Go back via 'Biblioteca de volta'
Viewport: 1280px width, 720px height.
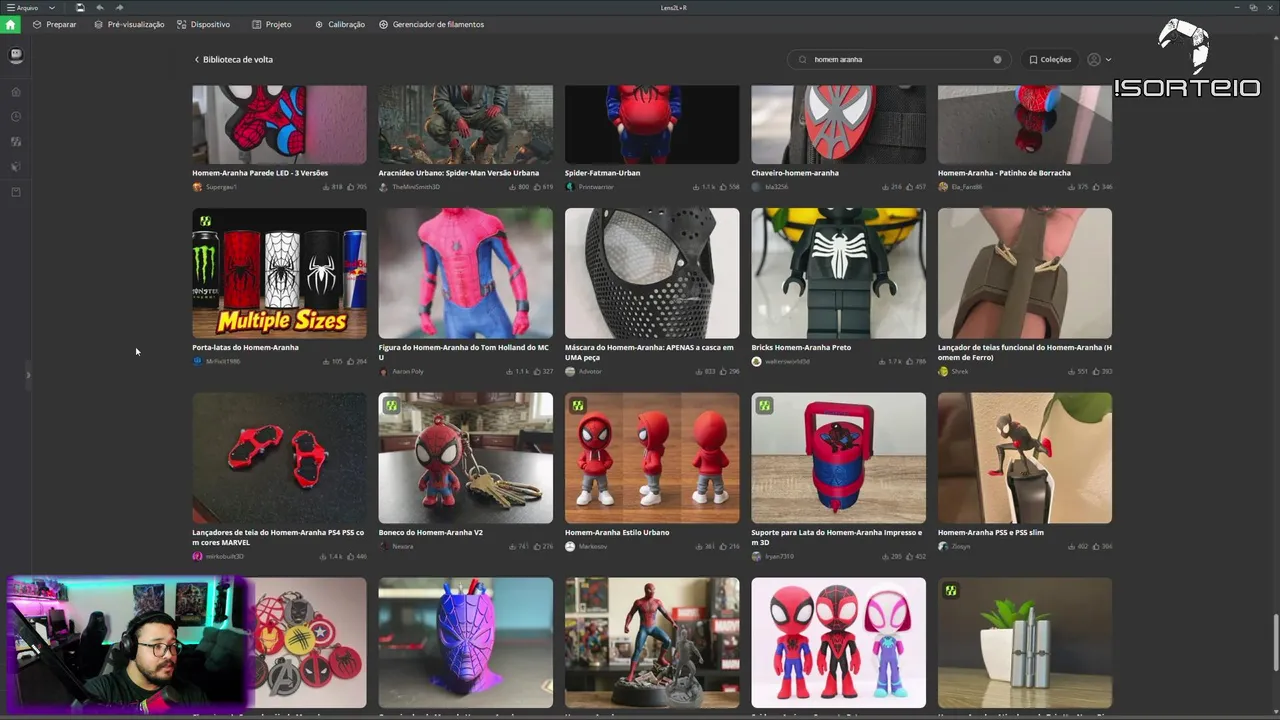(233, 60)
